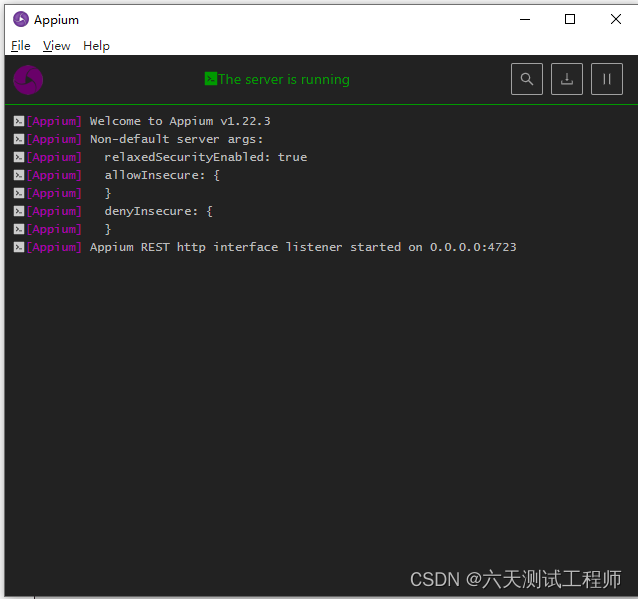Click the Appium title bar app icon
The image size is (638, 599).
click(21, 19)
